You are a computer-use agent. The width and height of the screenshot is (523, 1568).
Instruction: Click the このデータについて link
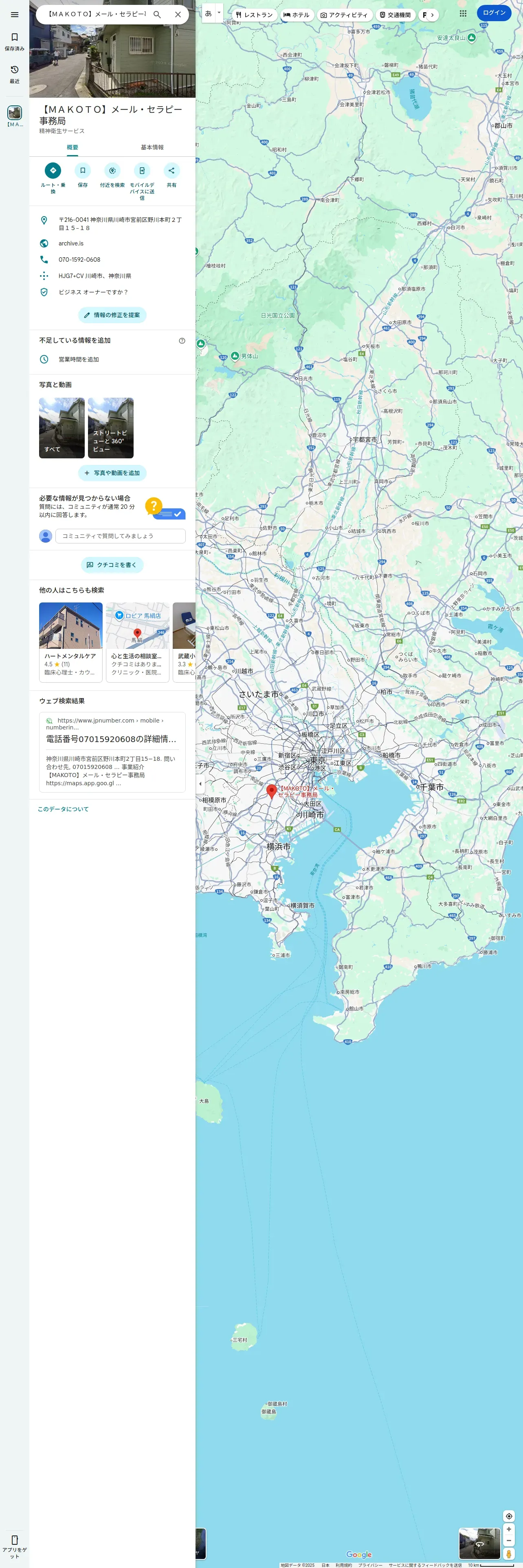point(63,809)
